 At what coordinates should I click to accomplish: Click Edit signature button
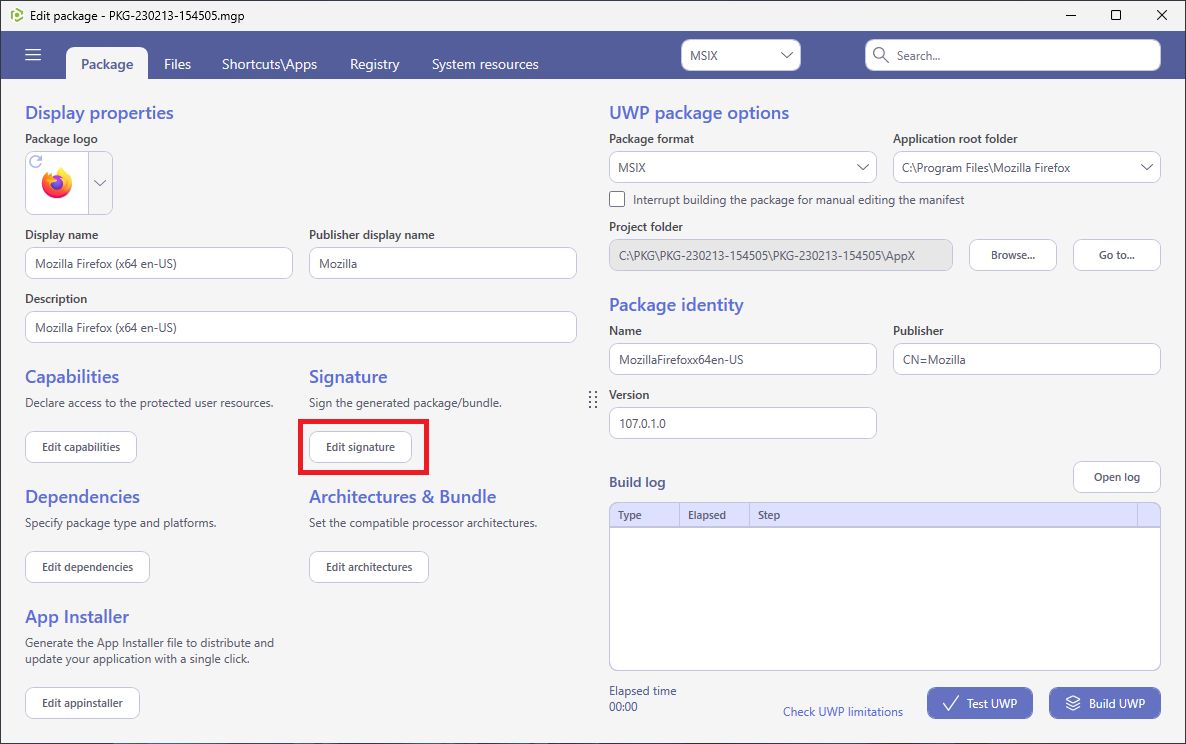pyautogui.click(x=361, y=447)
